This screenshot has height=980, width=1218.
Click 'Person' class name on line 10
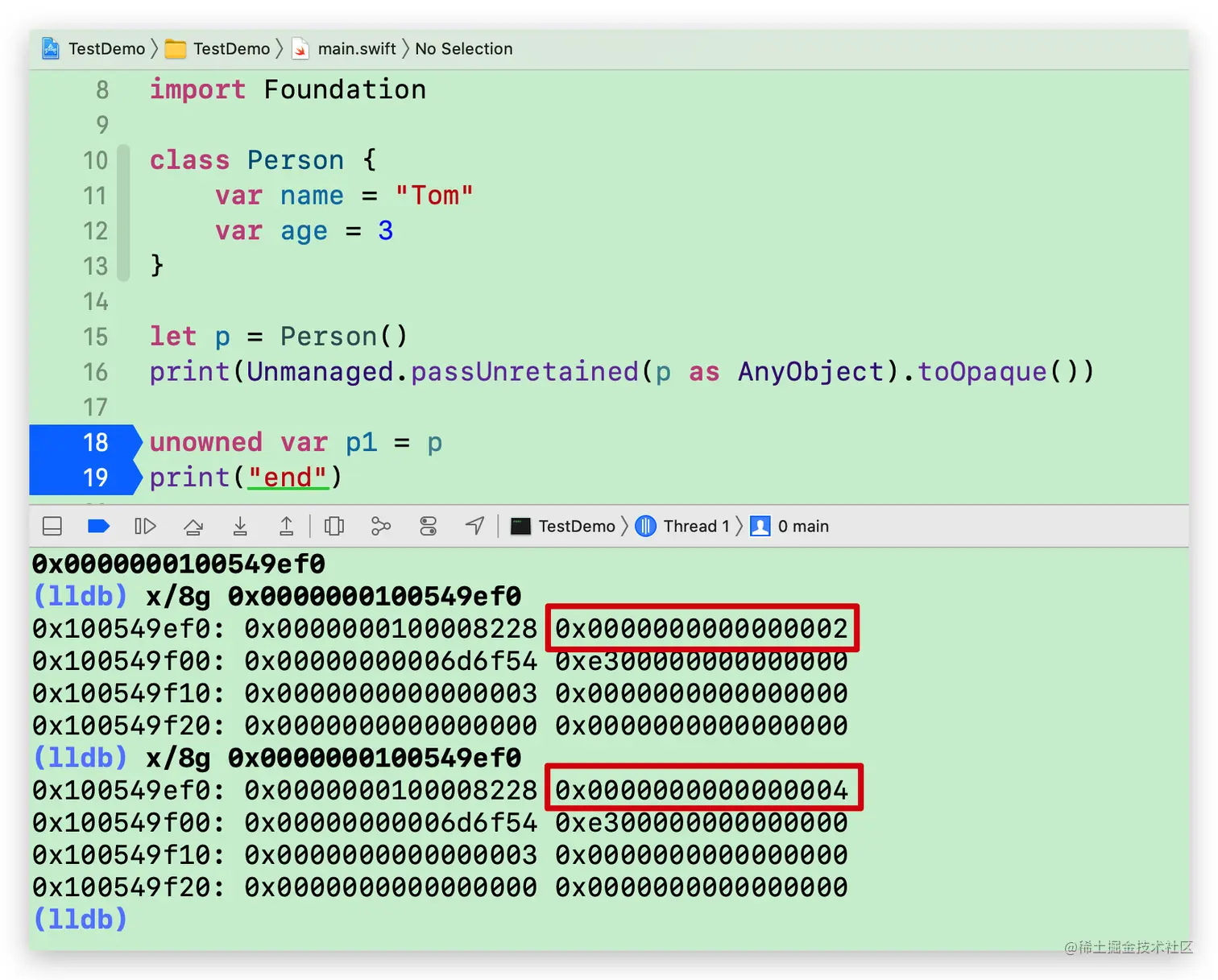pos(296,160)
